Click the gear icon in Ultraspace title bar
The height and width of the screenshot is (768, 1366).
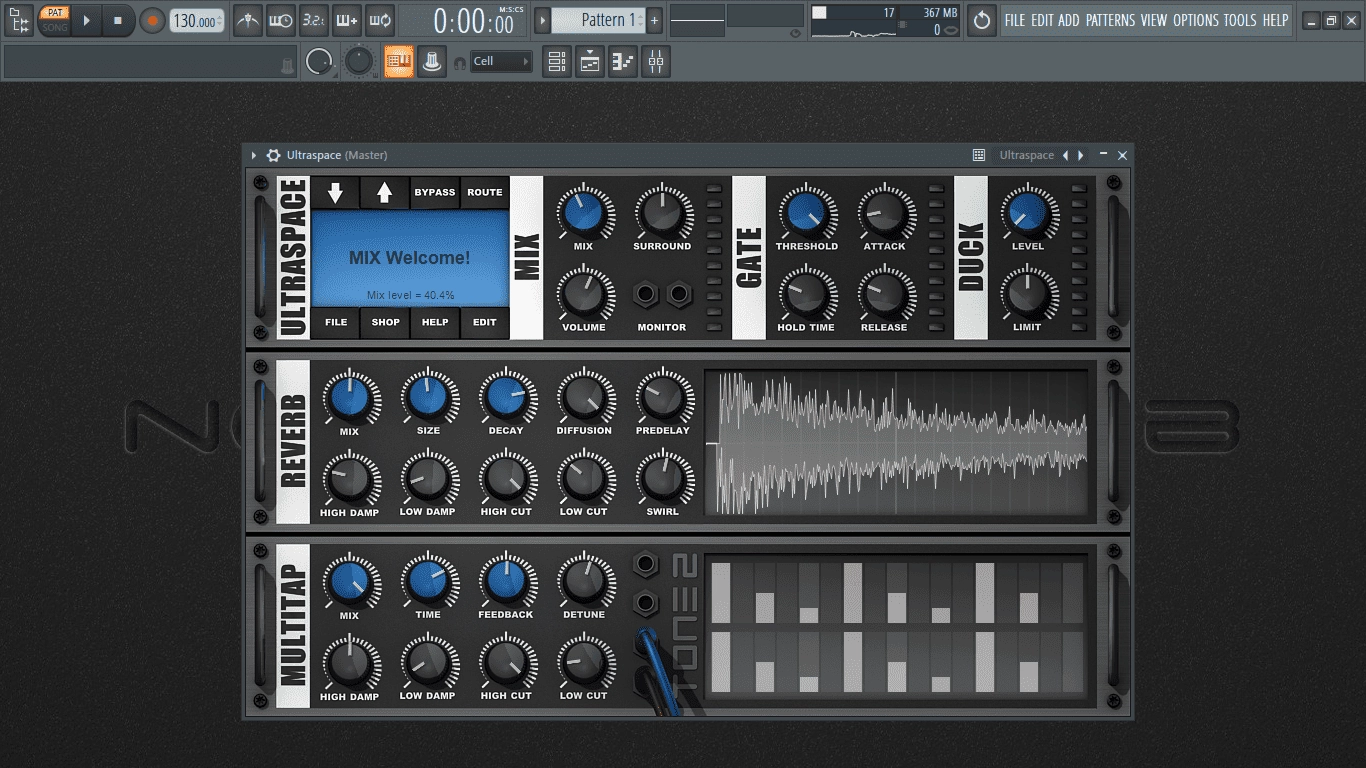coord(273,155)
